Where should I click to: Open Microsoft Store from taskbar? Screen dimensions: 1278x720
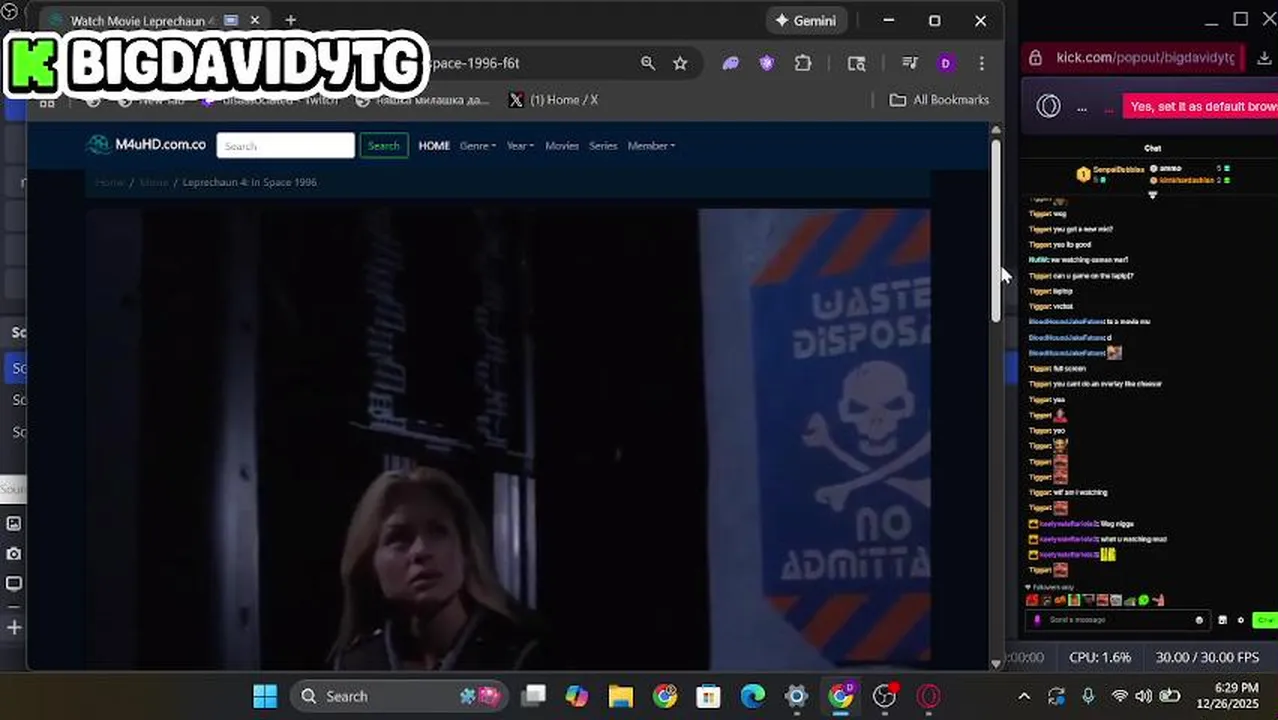709,696
